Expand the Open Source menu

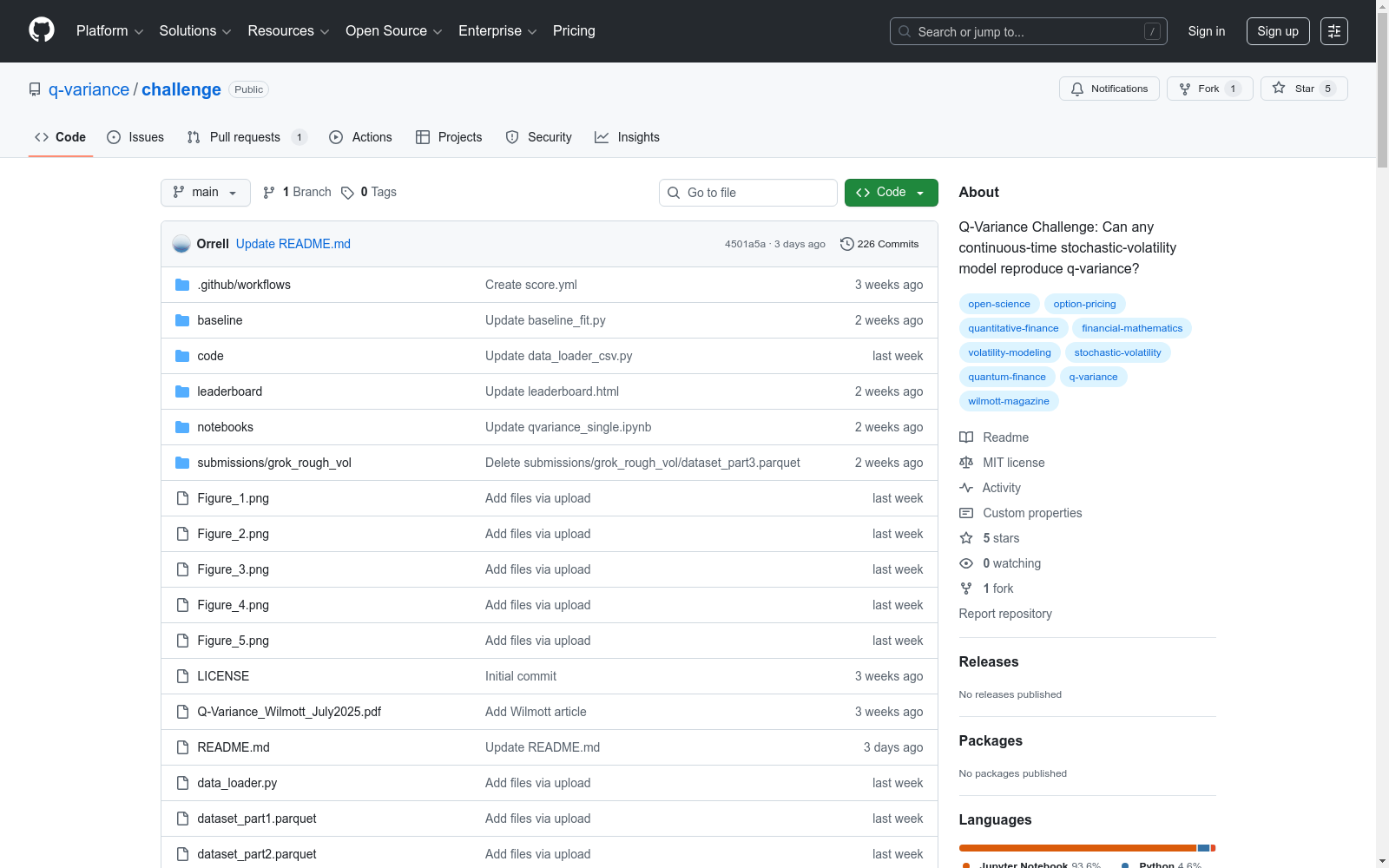coord(394,31)
